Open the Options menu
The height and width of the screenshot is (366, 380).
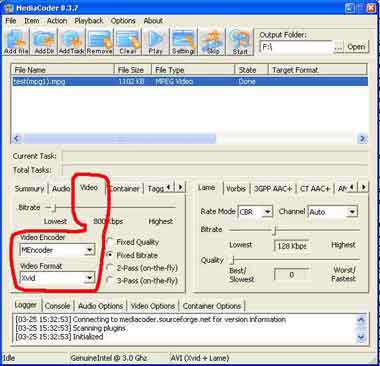pos(123,21)
